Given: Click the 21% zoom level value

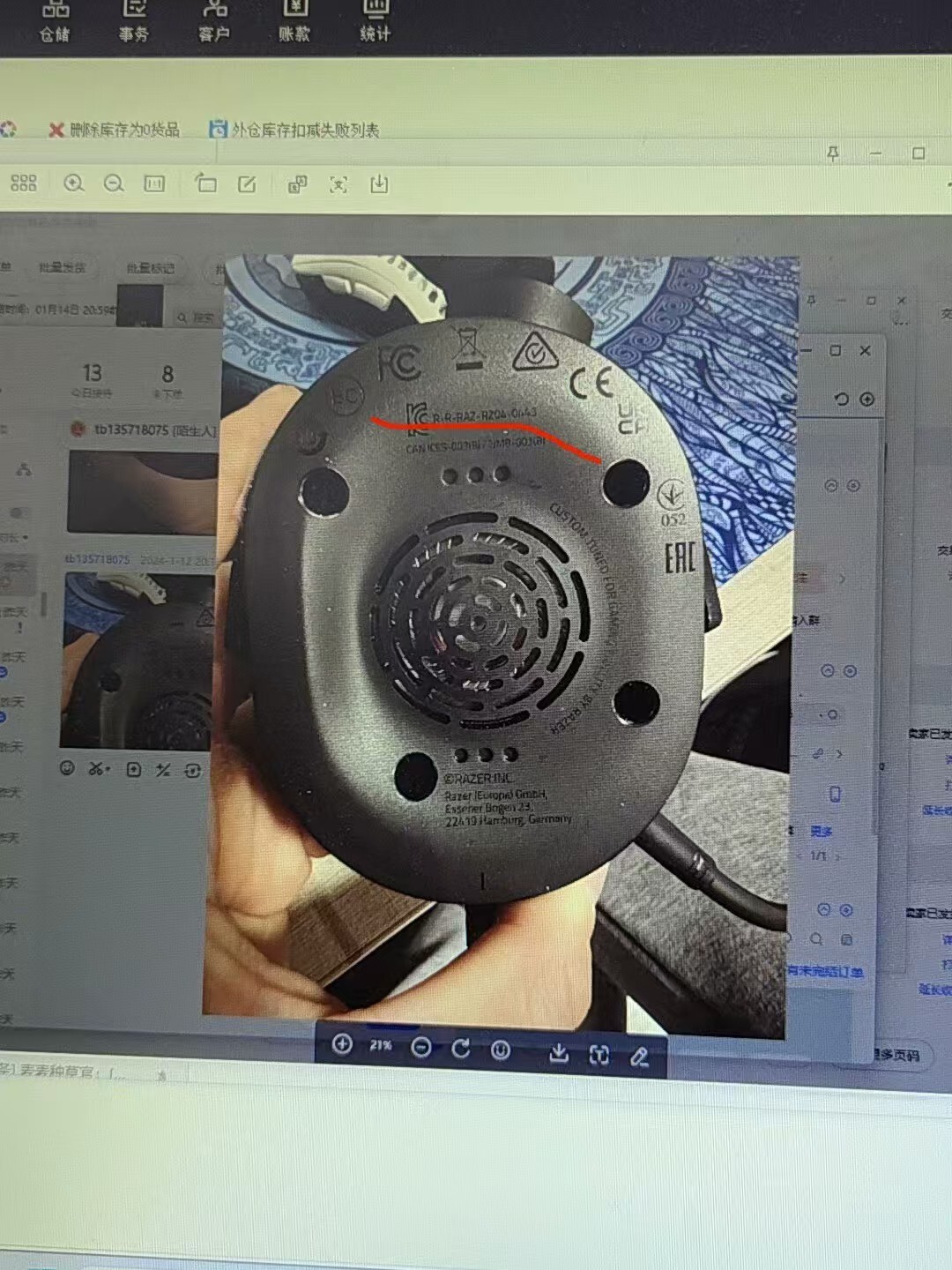Looking at the screenshot, I should click(x=381, y=1045).
